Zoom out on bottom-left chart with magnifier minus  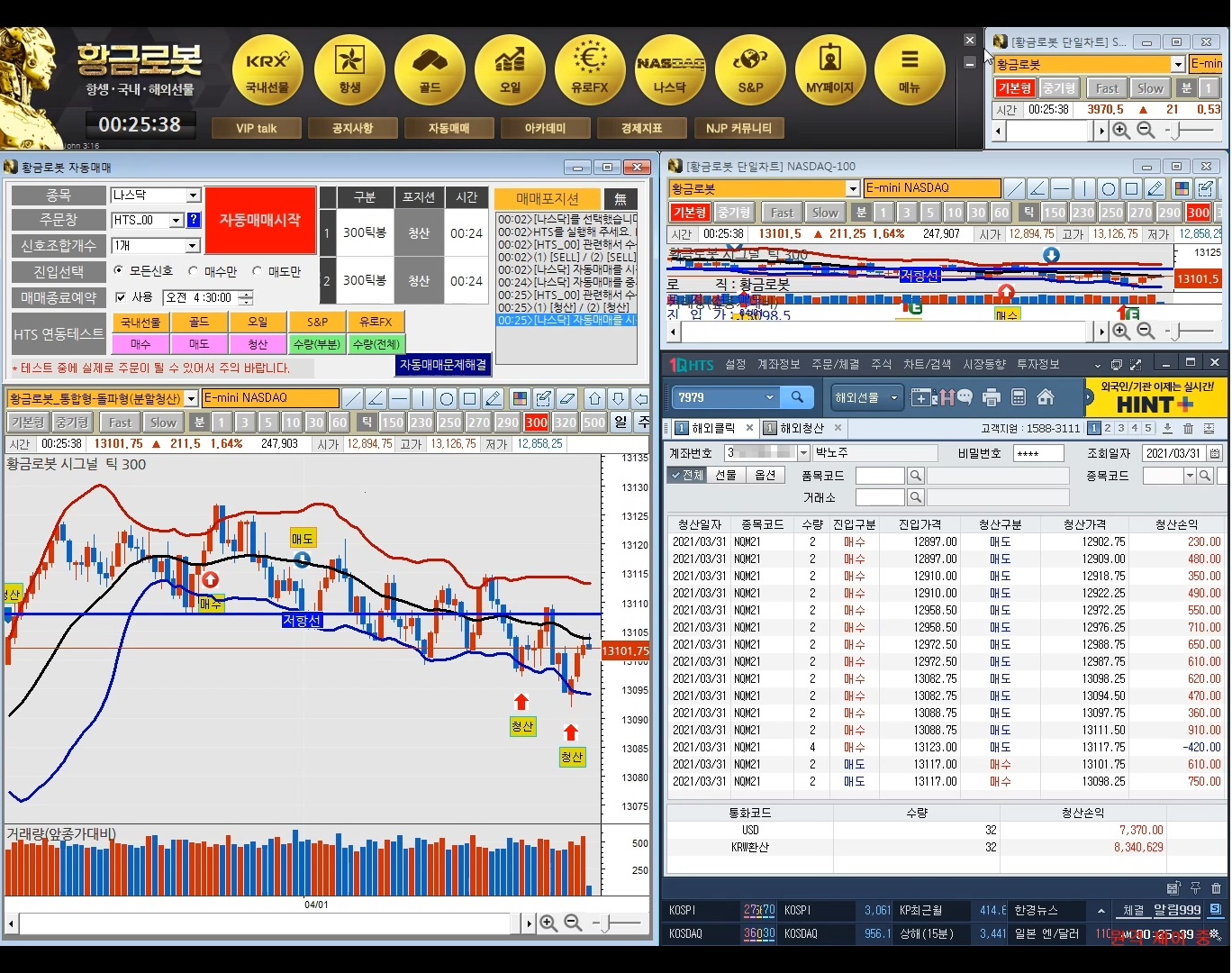(x=573, y=923)
